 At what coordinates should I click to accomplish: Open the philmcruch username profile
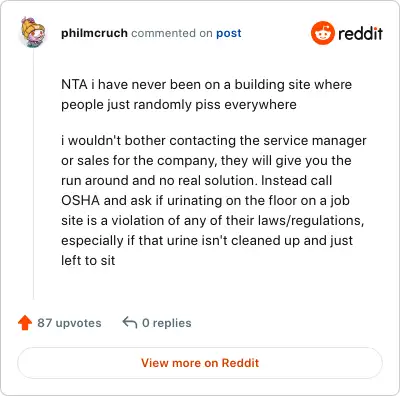pos(94,33)
